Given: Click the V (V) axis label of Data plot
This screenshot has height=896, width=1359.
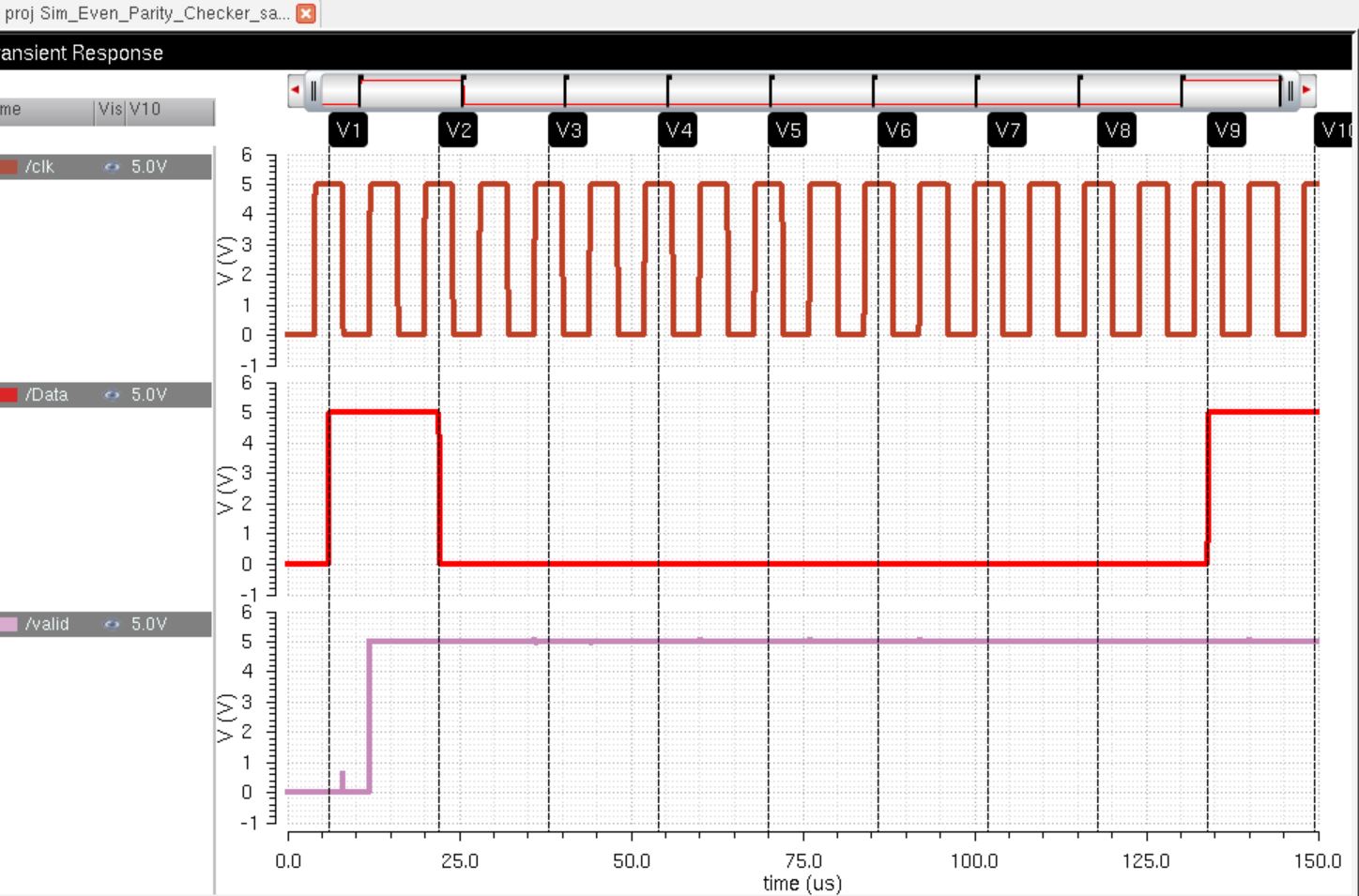Looking at the screenshot, I should [225, 489].
